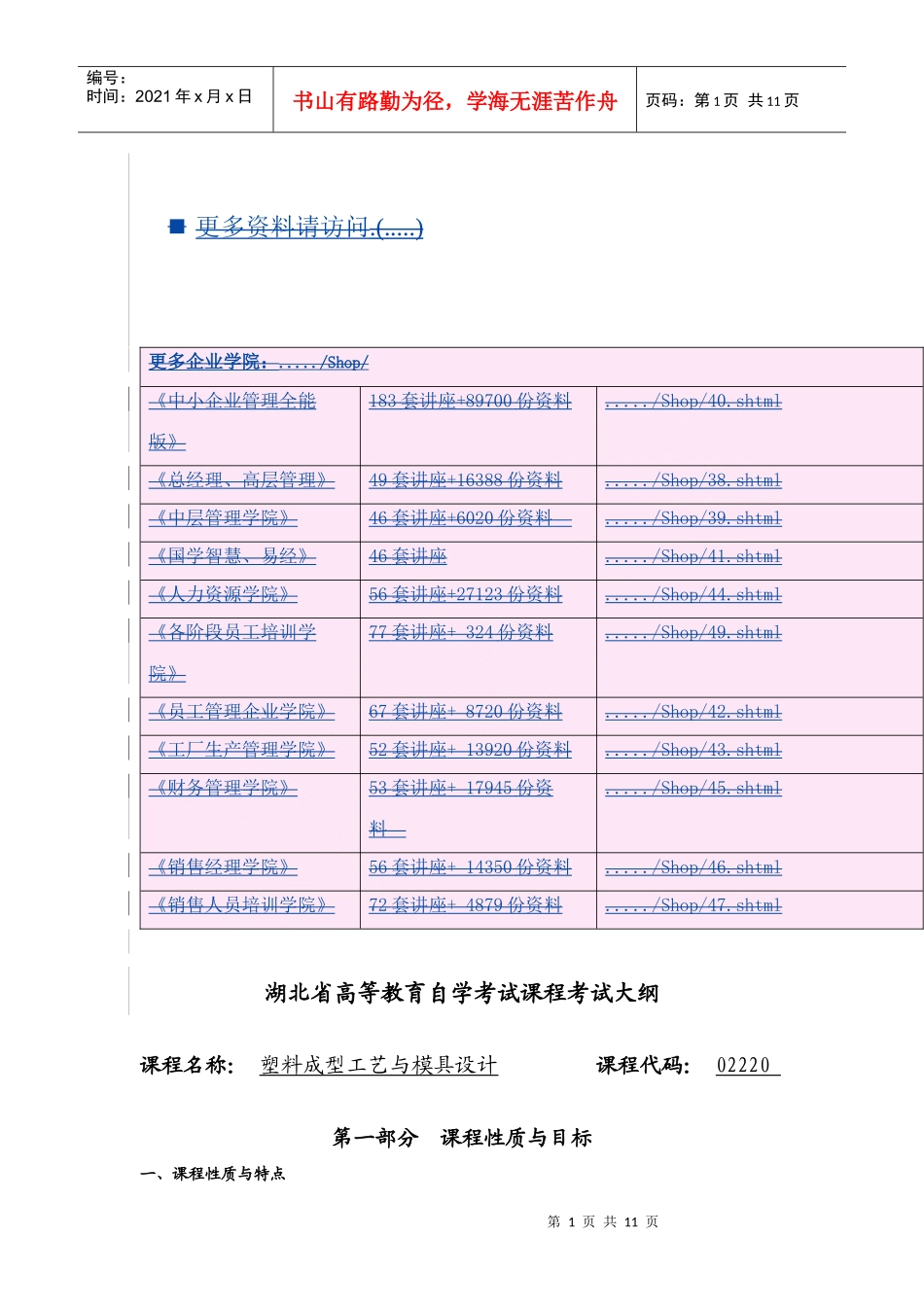924x1307 pixels.
Task: Open 《销售人员培训学院》 link
Action: (241, 905)
